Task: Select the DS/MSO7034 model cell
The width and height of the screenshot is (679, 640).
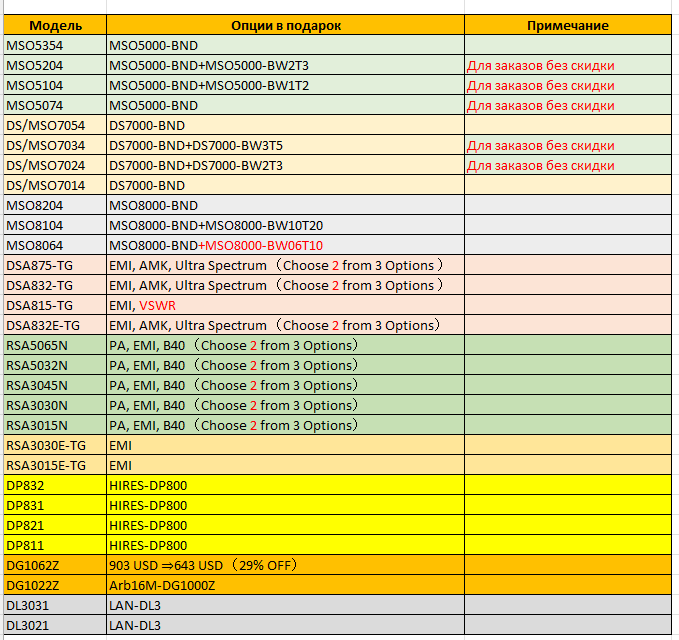Action: [55, 145]
